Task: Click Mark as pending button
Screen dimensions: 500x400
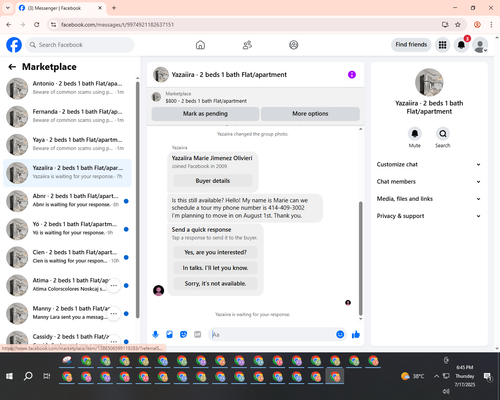Action: tap(205, 114)
